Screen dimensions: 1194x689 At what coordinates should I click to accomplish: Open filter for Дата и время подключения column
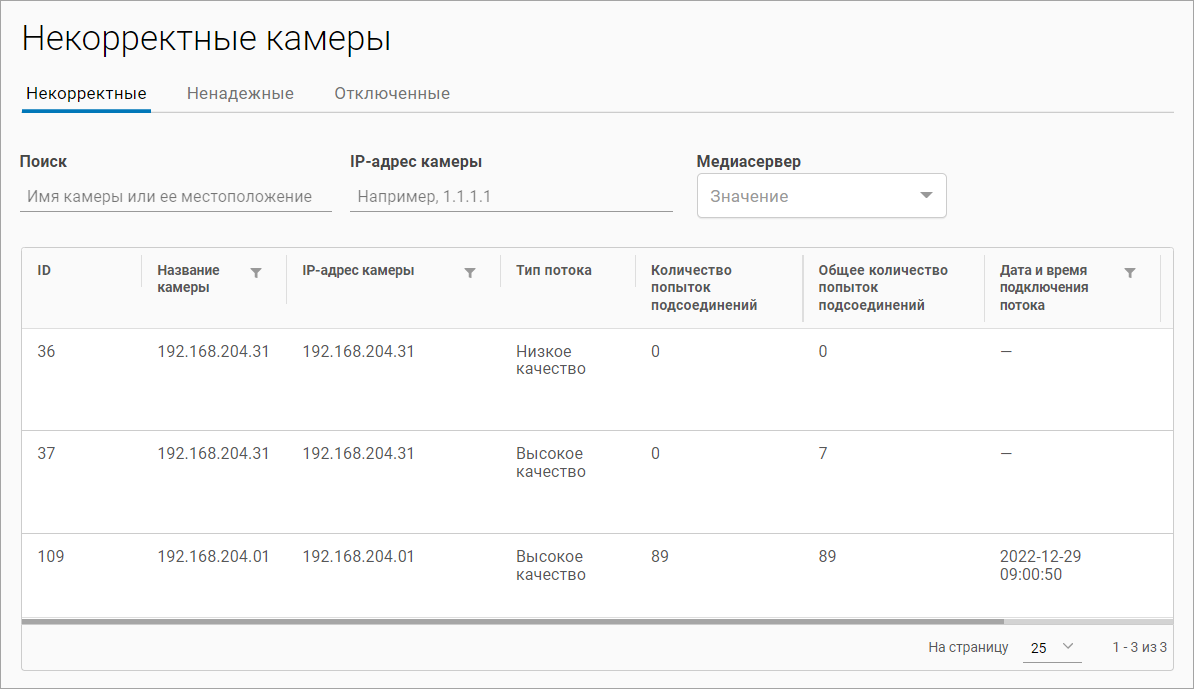(x=1130, y=272)
